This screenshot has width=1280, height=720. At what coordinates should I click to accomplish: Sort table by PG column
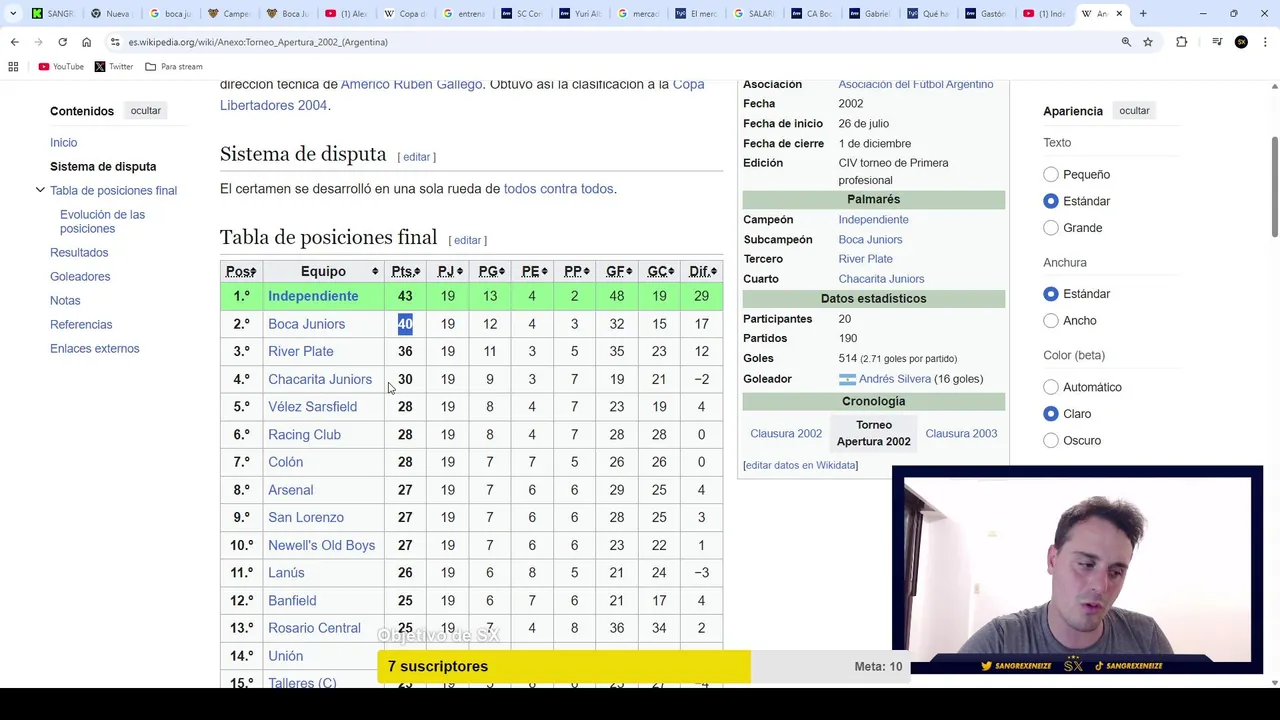(x=490, y=271)
